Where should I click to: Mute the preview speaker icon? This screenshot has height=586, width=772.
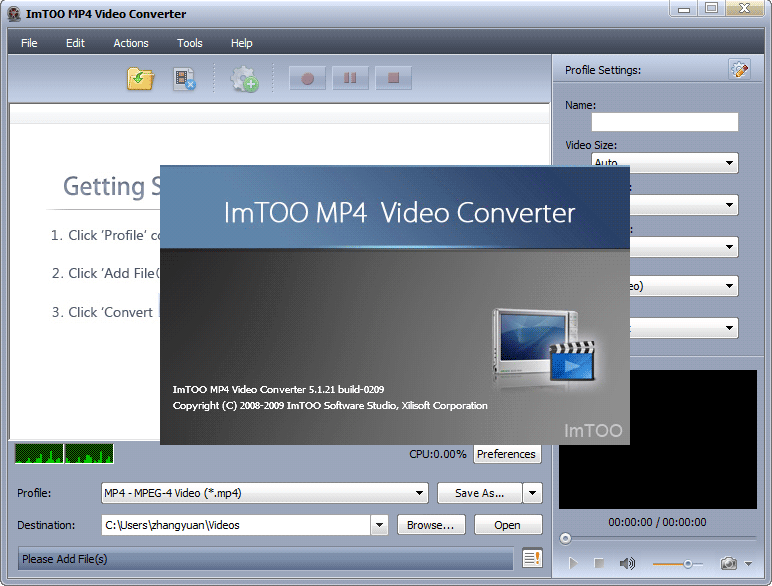(x=627, y=563)
